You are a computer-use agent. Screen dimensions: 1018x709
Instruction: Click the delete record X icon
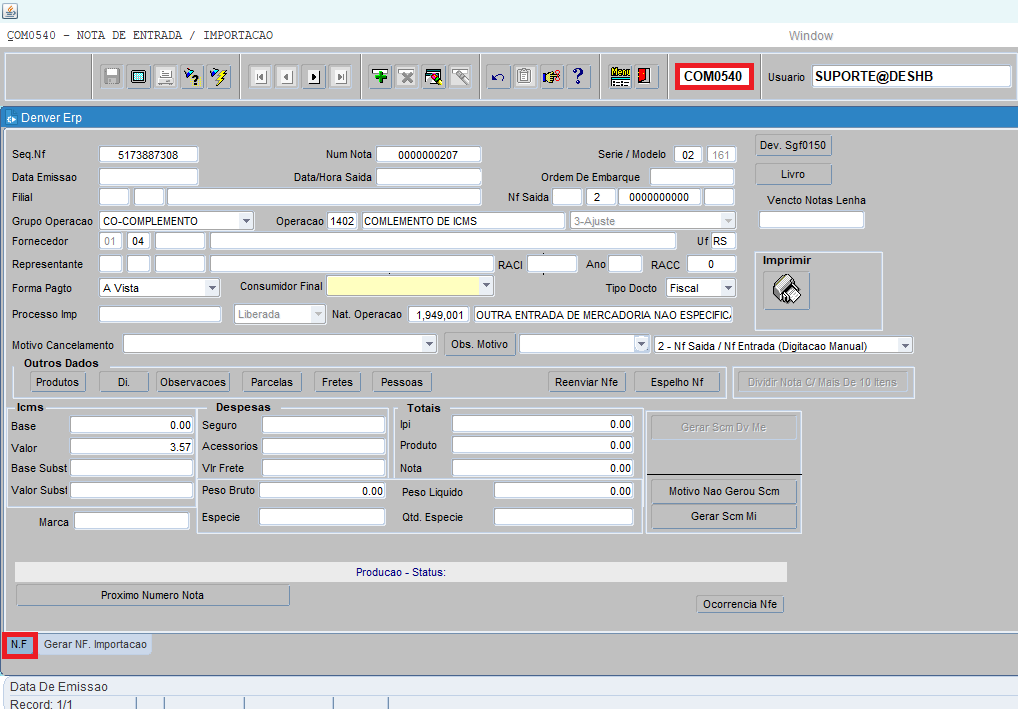coord(406,77)
